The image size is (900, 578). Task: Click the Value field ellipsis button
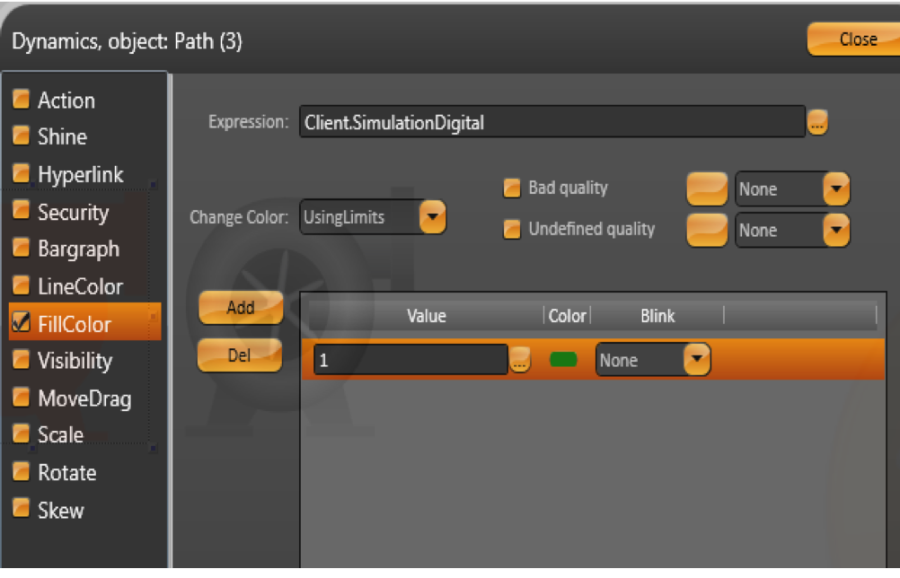519,361
